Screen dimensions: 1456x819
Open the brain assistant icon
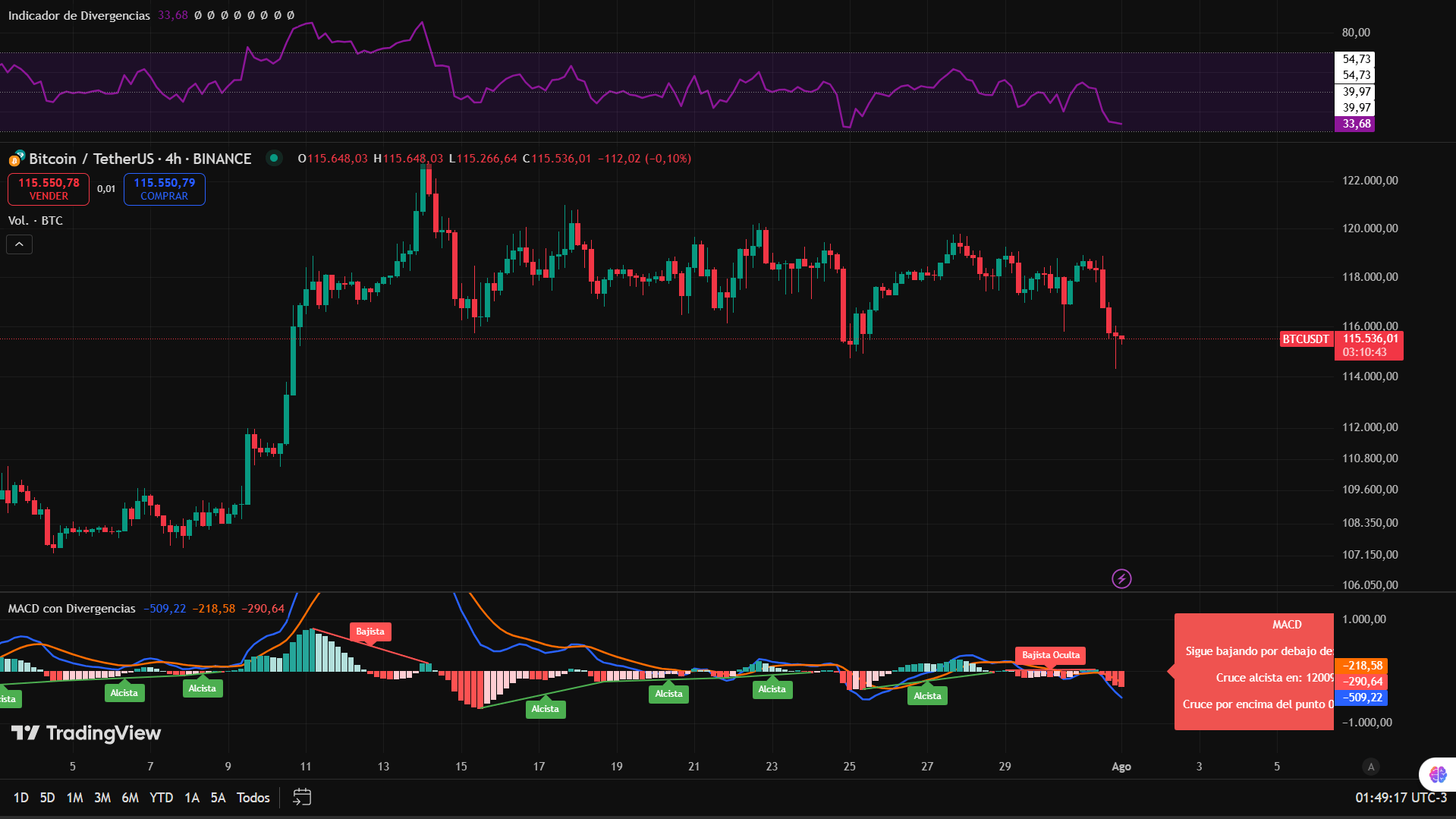click(1438, 774)
